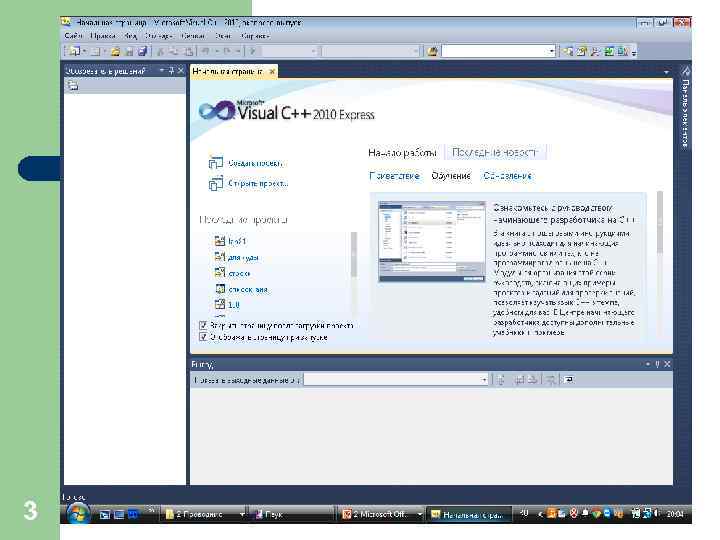The width and height of the screenshot is (720, 540).
Task: Open the Edit (Правка) menu
Action: coord(102,36)
